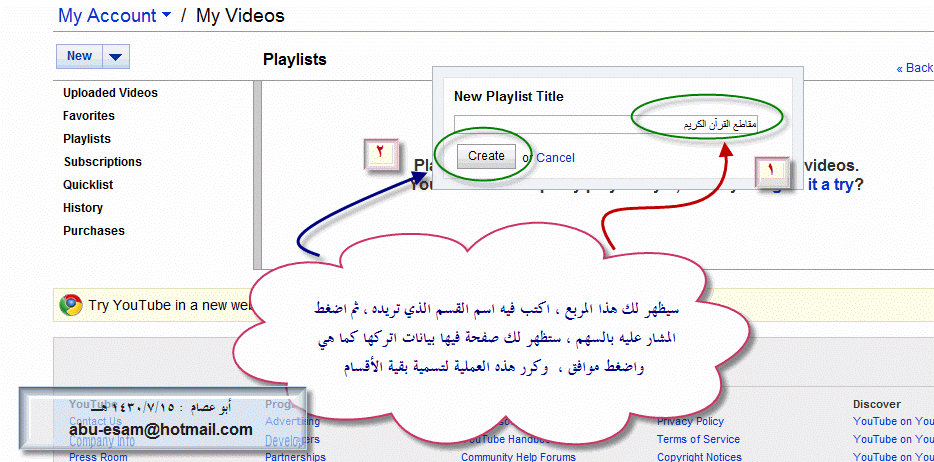Open Uploaded Videos in sidebar

pyautogui.click(x=110, y=93)
